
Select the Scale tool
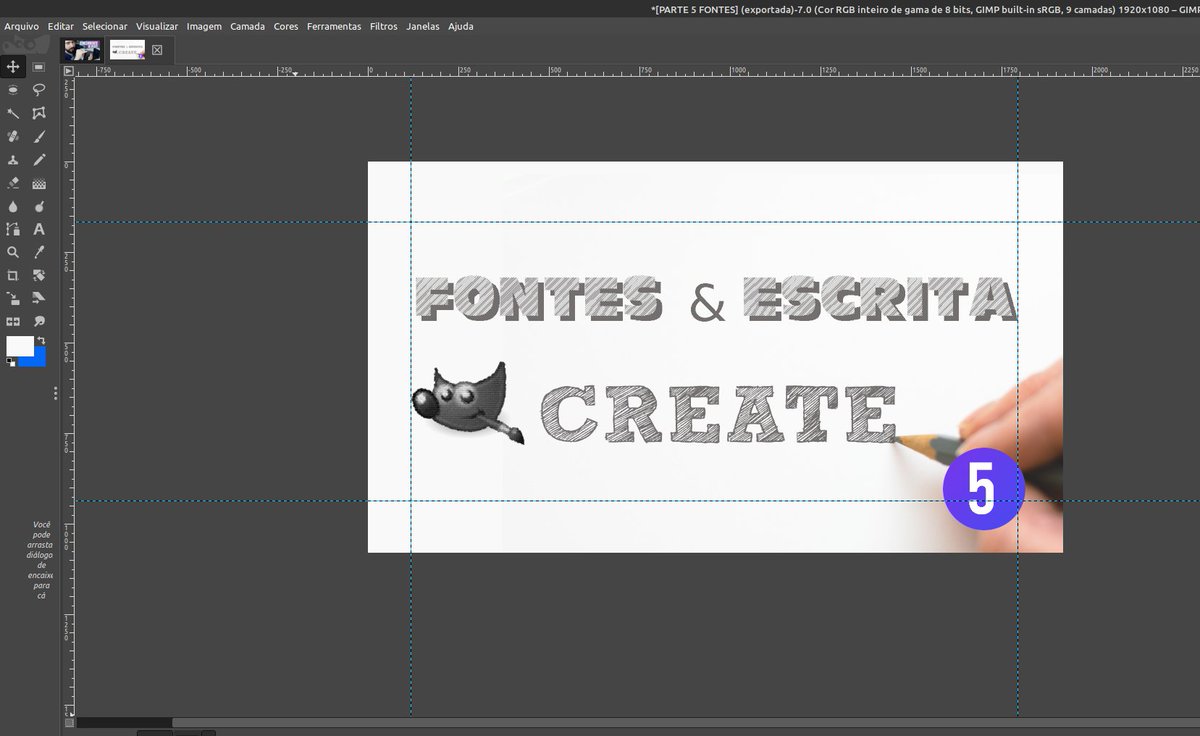pos(13,298)
